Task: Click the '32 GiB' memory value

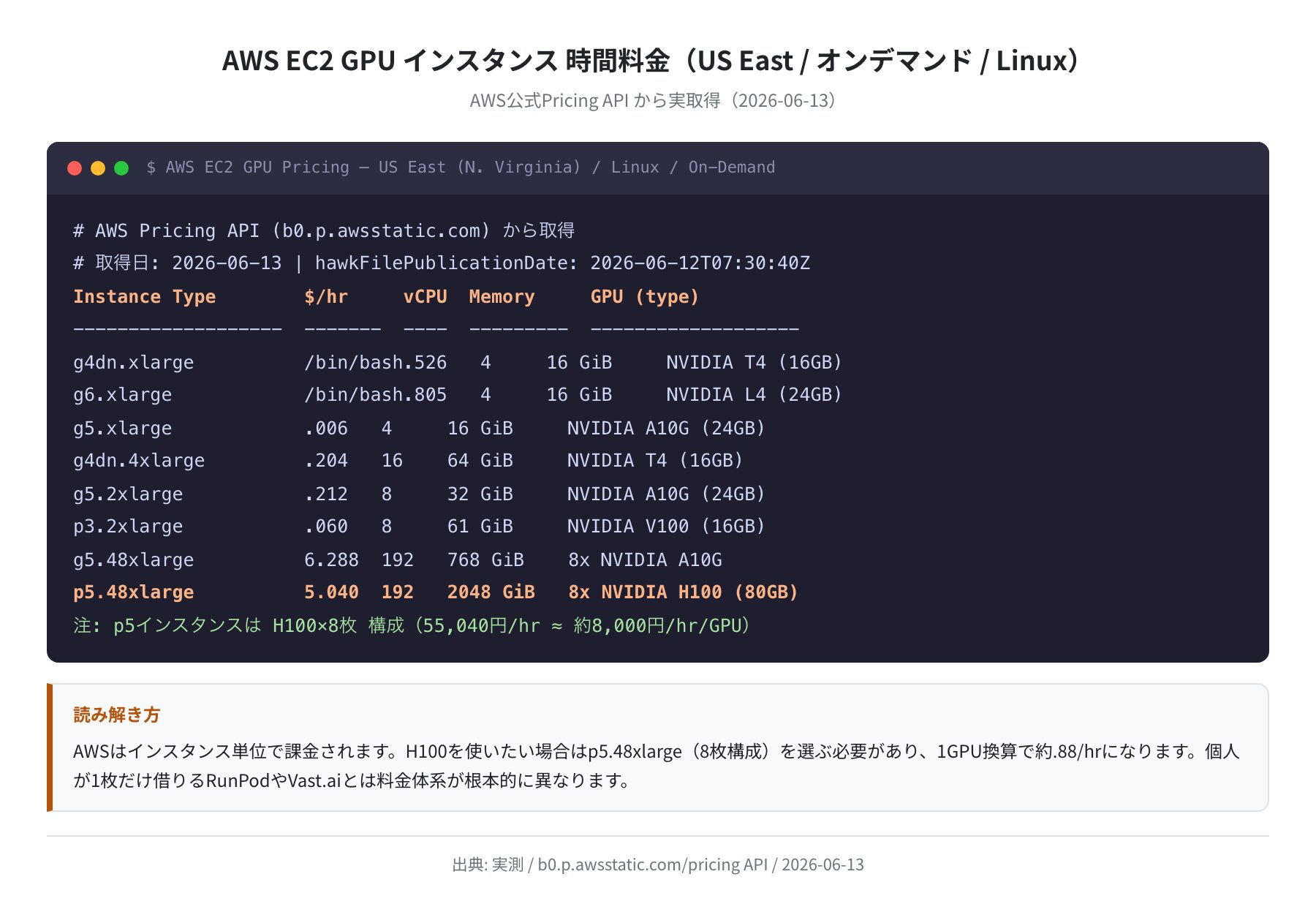Action: pyautogui.click(x=480, y=494)
